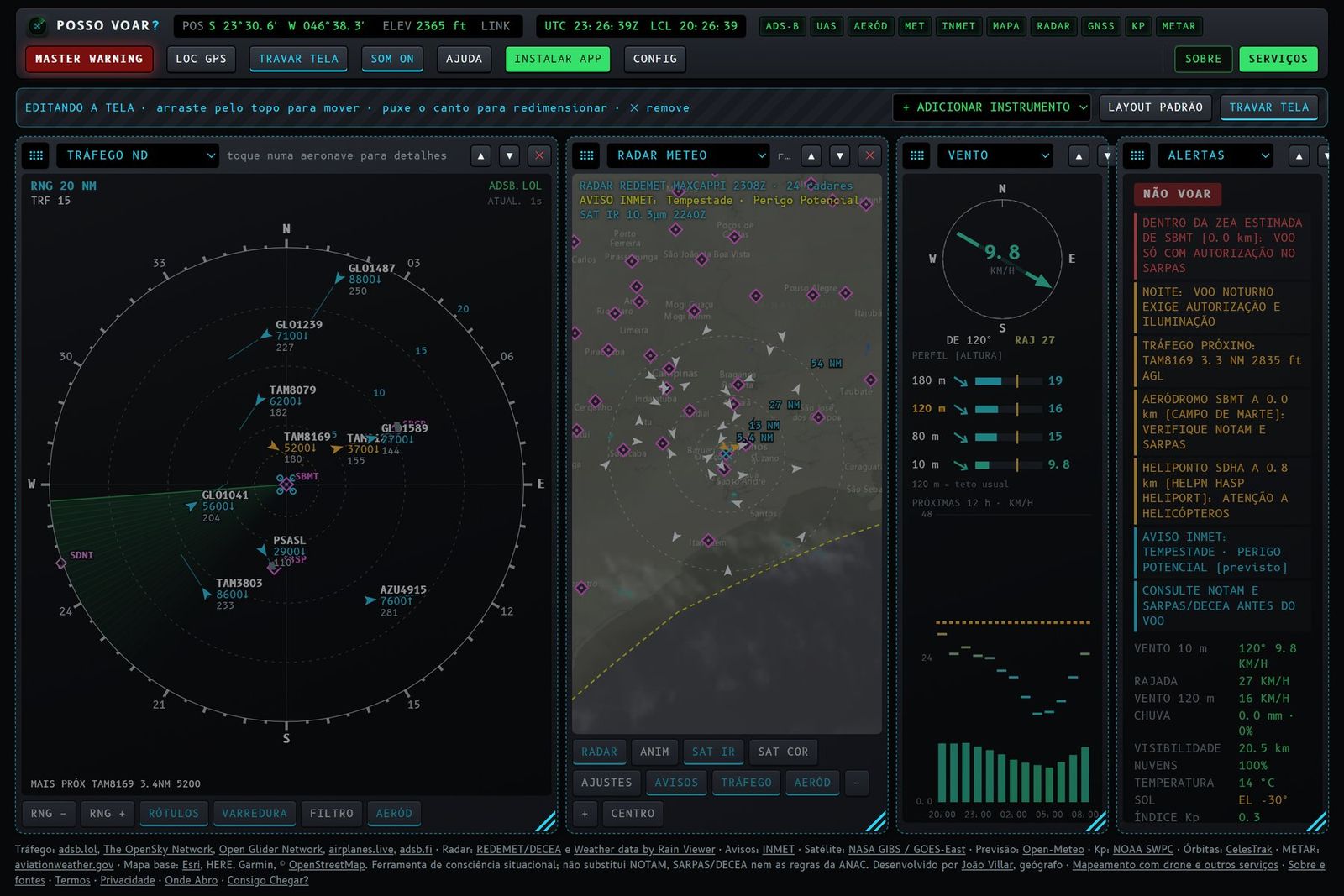Screen dimensions: 1344x896
Task: Open the OpenStreetMap footer link
Action: coord(327,865)
